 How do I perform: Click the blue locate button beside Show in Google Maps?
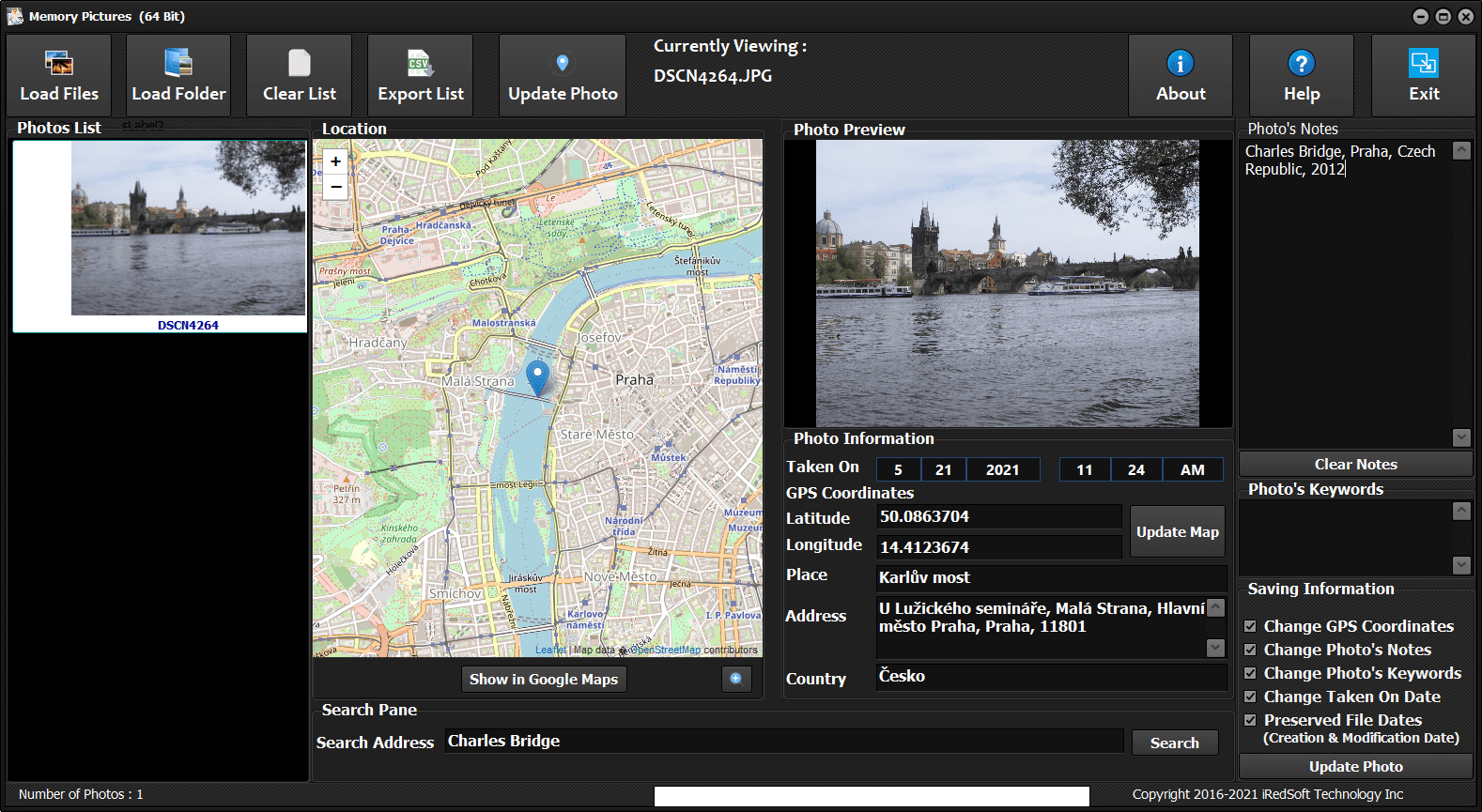[736, 679]
